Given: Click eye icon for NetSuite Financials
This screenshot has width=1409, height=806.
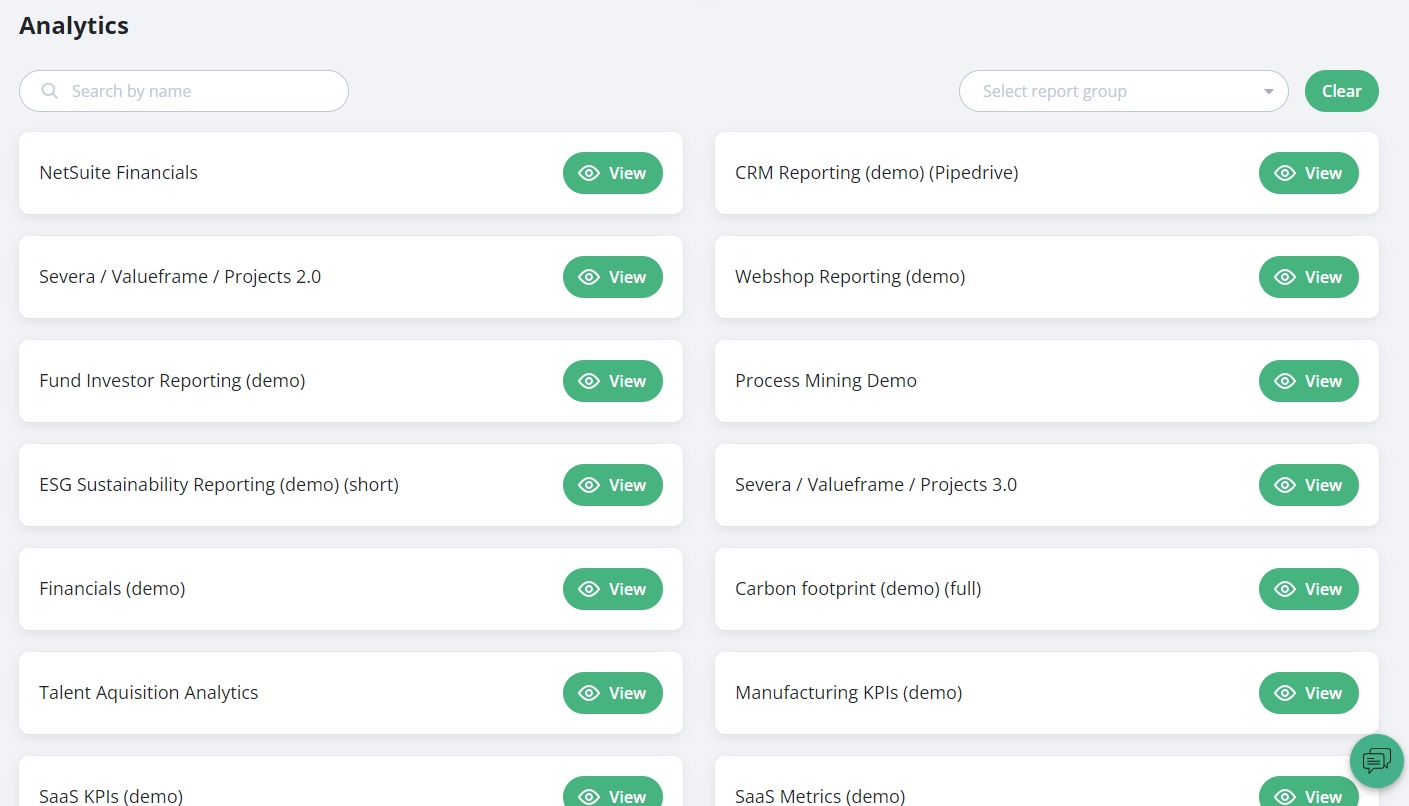Looking at the screenshot, I should coord(589,173).
